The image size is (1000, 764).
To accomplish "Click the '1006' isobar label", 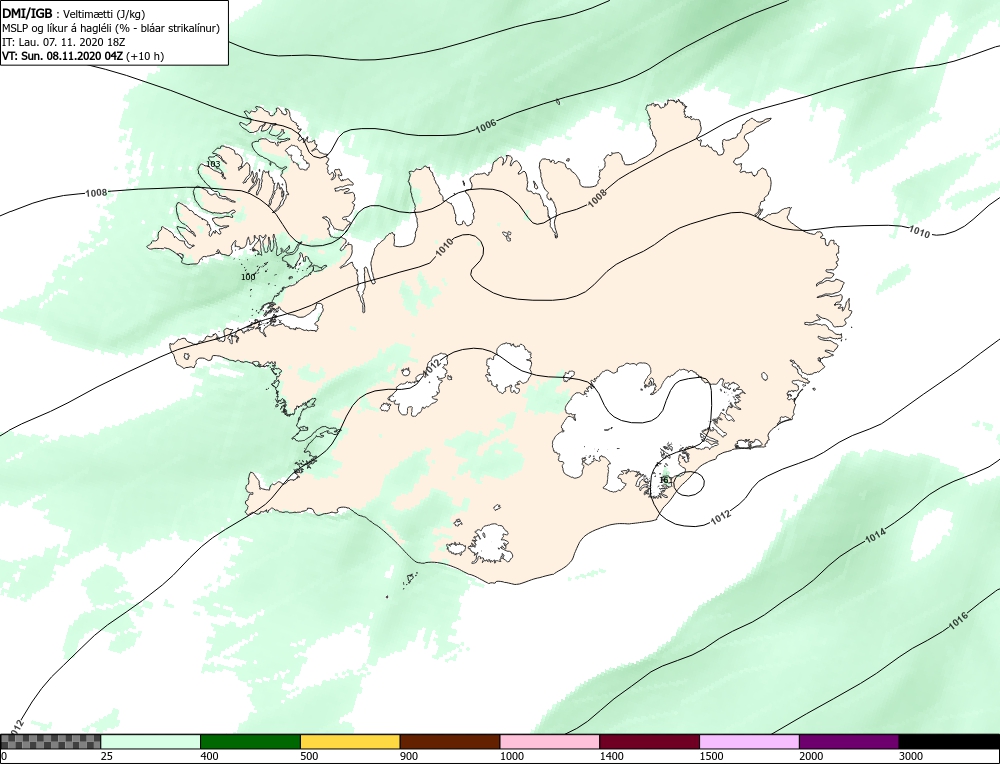I will pos(486,126).
